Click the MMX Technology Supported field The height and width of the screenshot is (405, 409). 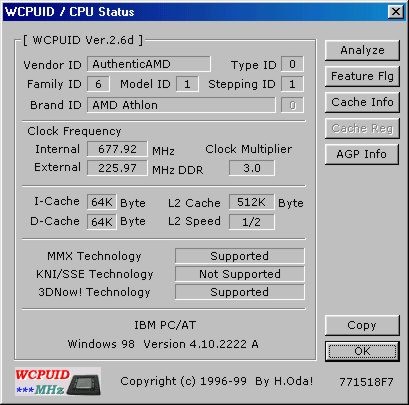(239, 256)
